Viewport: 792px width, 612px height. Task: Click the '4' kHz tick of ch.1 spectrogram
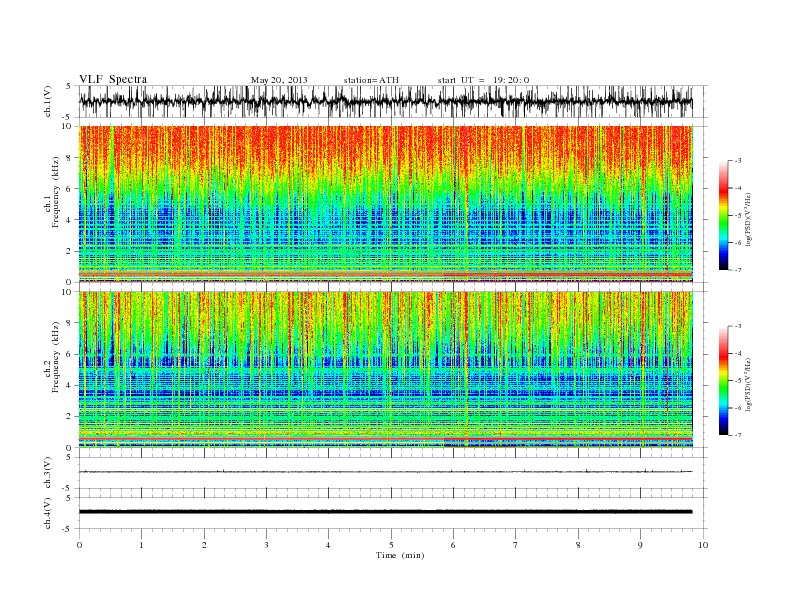pos(70,220)
